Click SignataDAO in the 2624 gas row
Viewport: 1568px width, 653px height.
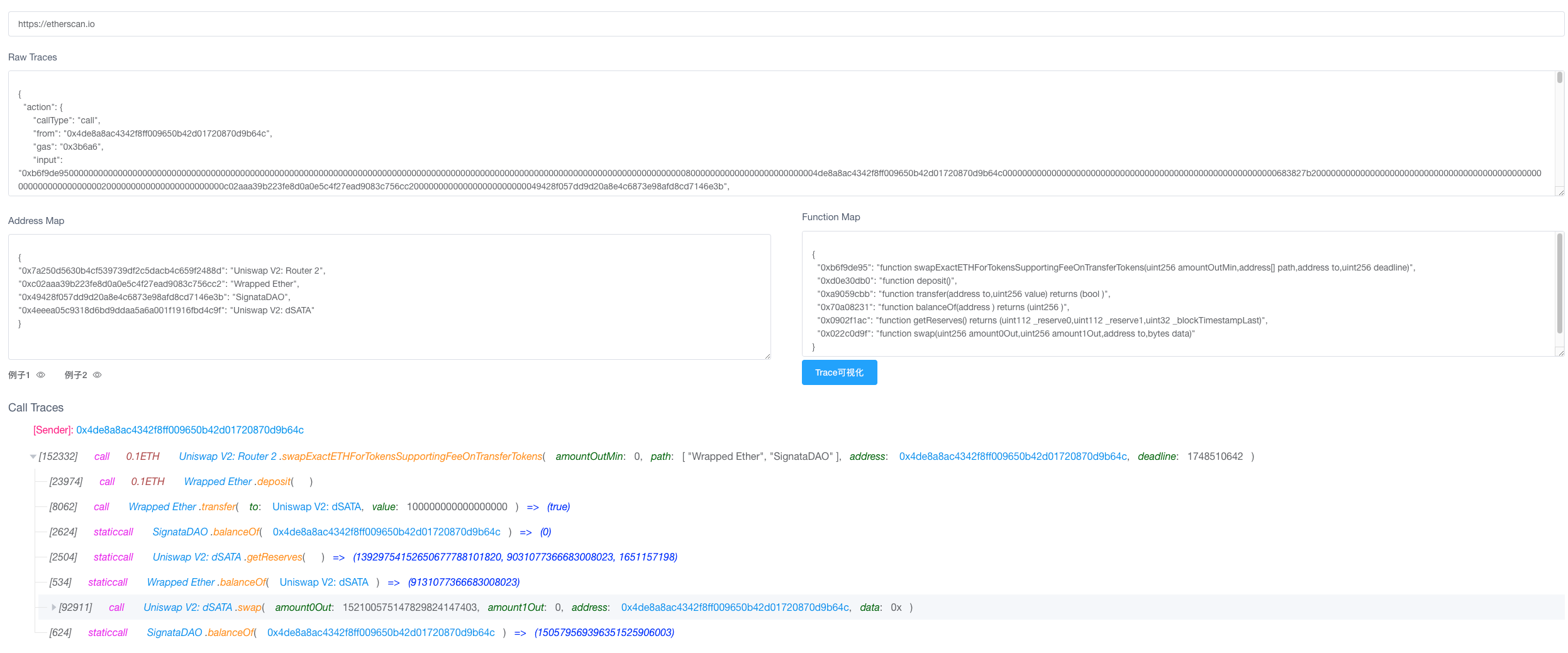[180, 532]
